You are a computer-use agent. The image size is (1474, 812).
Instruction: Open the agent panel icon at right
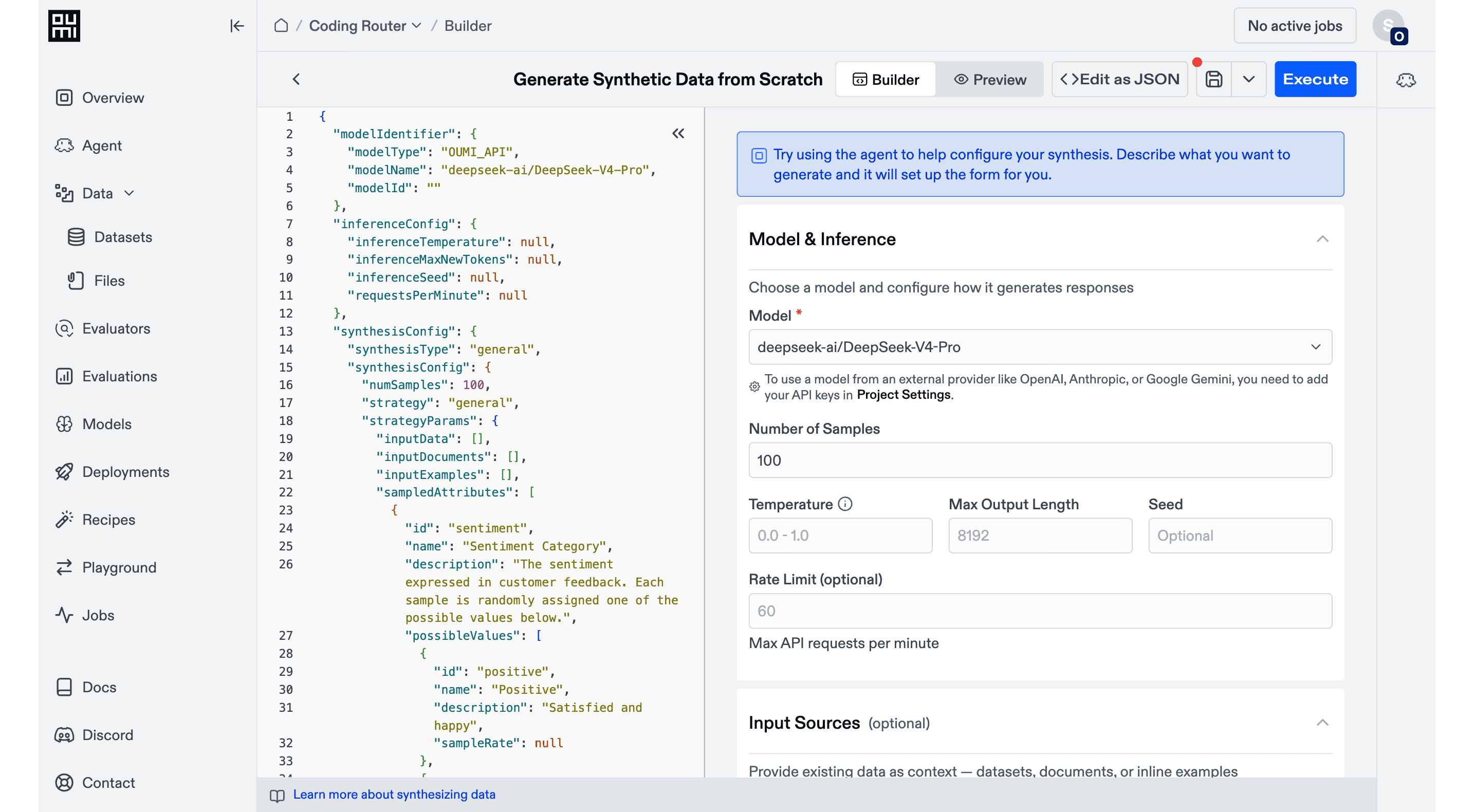[x=1405, y=80]
